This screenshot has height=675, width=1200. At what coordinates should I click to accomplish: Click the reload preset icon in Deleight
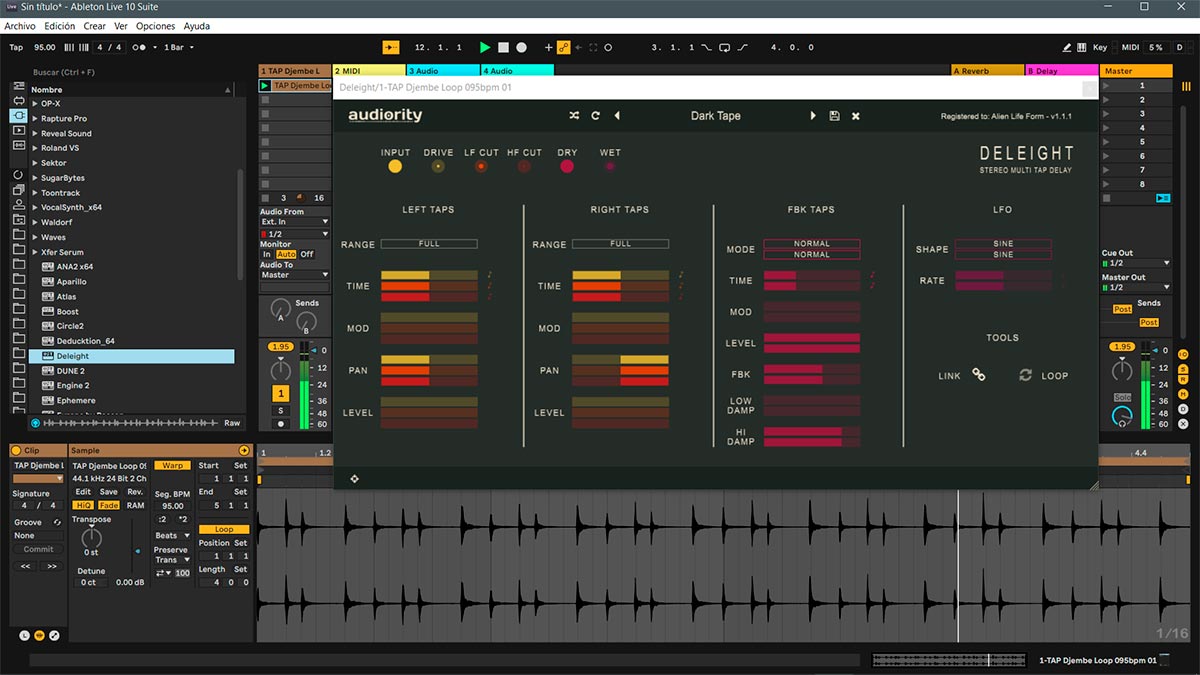pos(595,116)
